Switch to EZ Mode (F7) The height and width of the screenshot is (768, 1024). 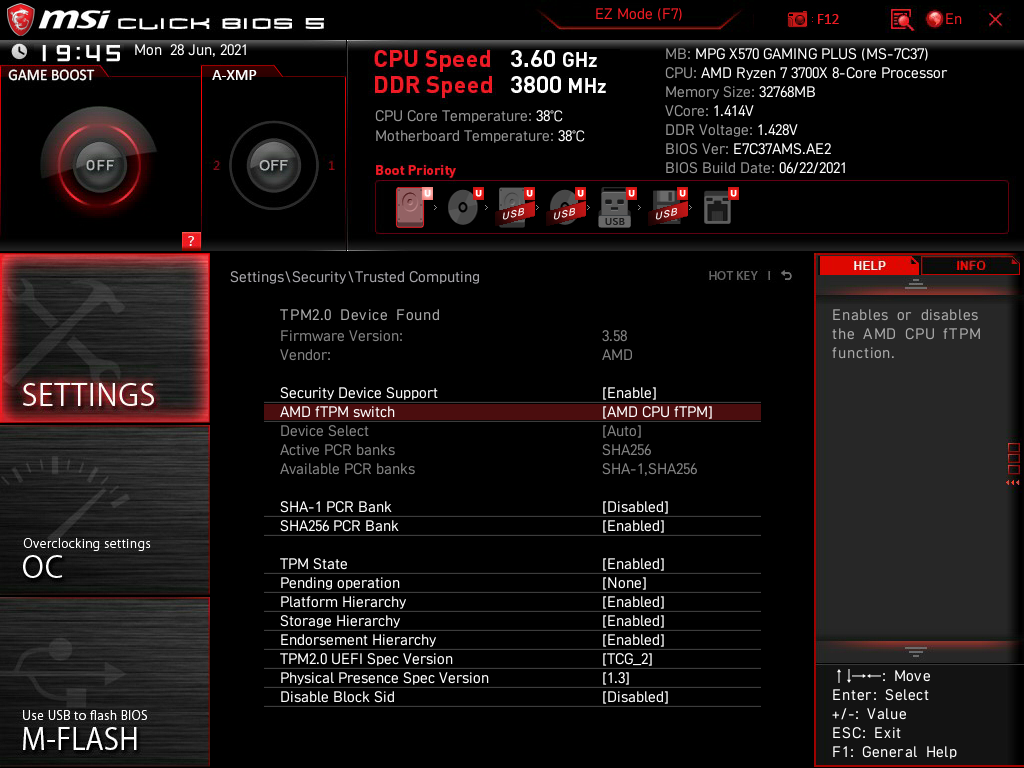click(x=638, y=14)
